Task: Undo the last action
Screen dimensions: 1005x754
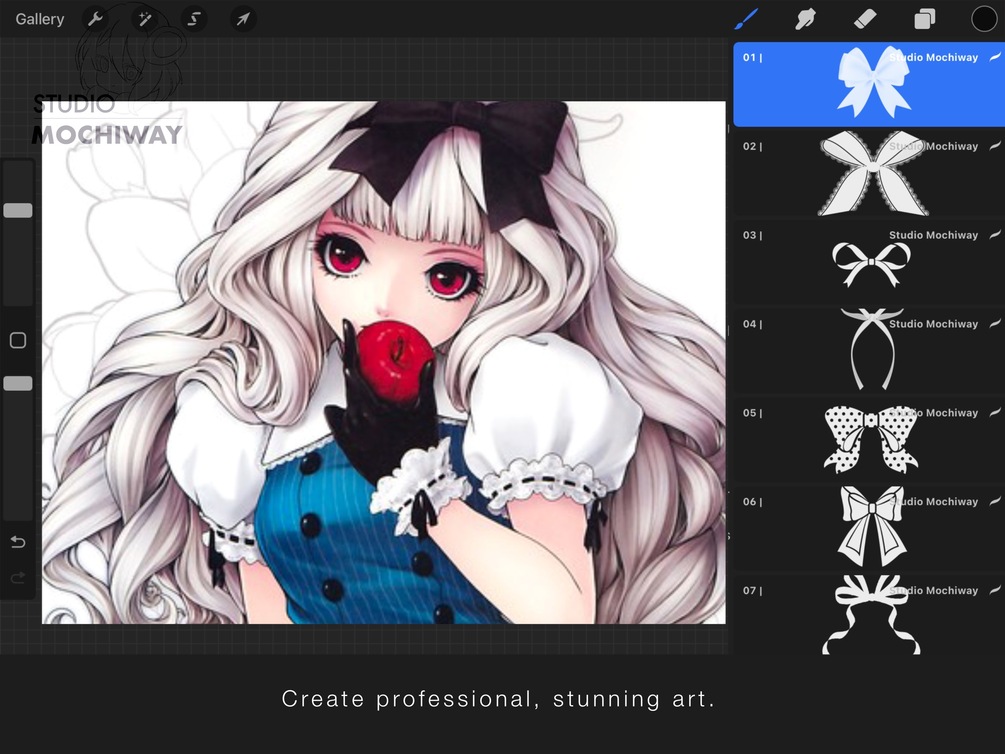Action: tap(18, 542)
